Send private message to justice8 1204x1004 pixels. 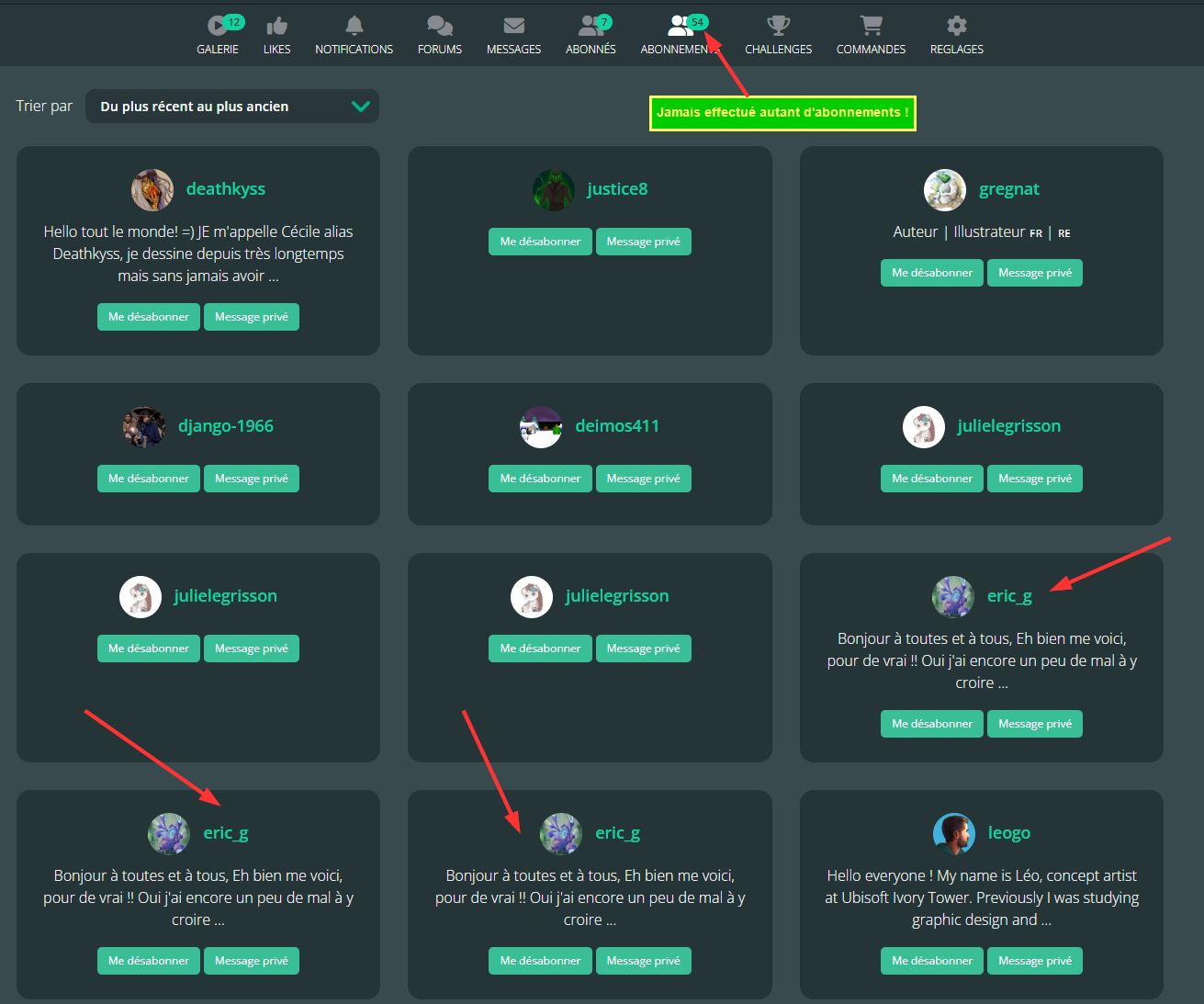click(643, 242)
